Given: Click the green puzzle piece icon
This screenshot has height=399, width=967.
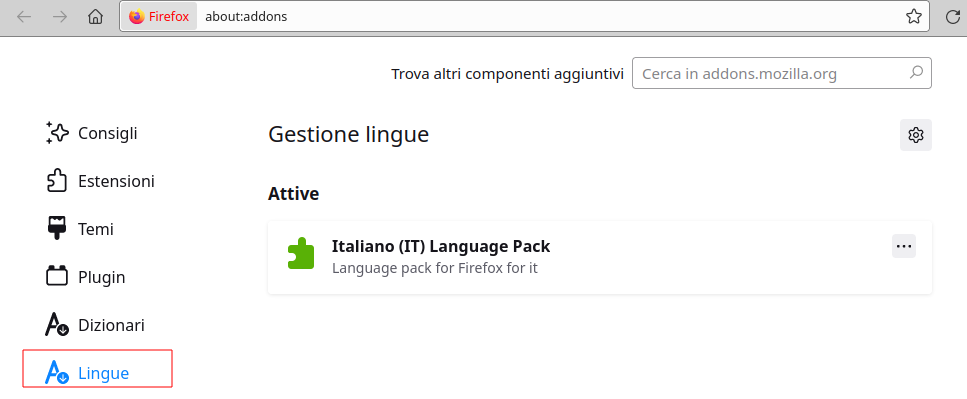Looking at the screenshot, I should [x=301, y=253].
